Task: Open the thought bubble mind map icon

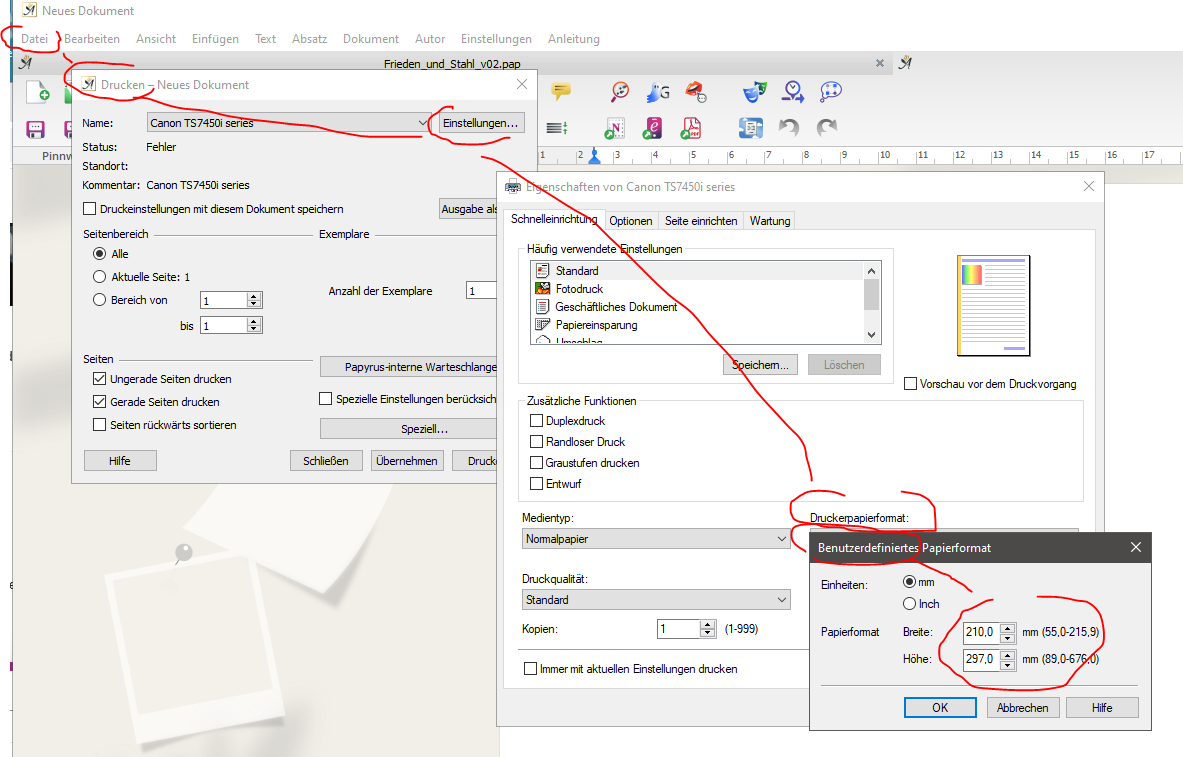Action: [x=831, y=91]
